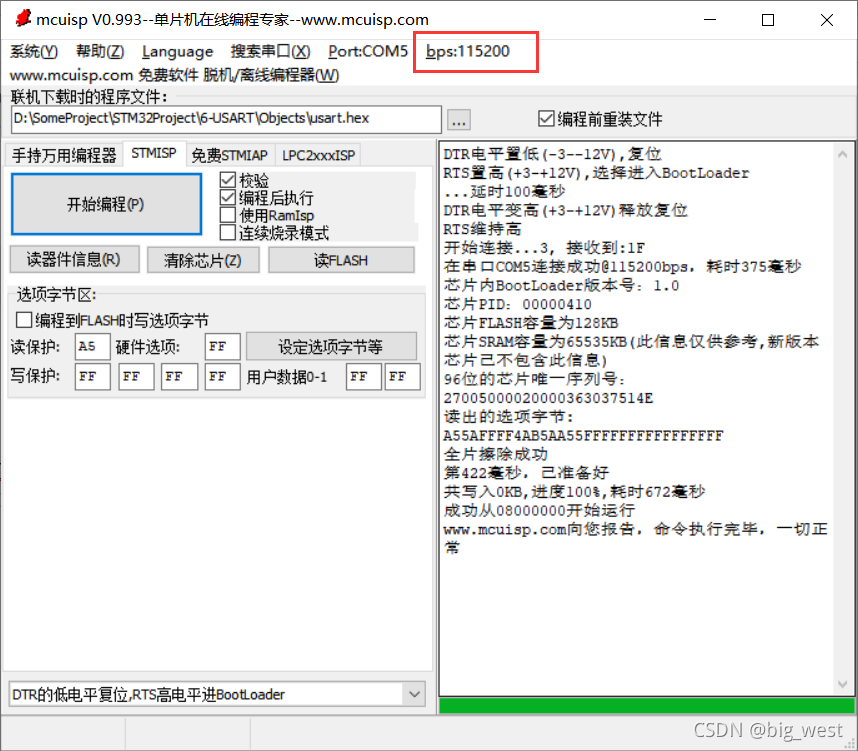Open the Port:COM5 menu
The height and width of the screenshot is (751, 858).
pyautogui.click(x=368, y=51)
